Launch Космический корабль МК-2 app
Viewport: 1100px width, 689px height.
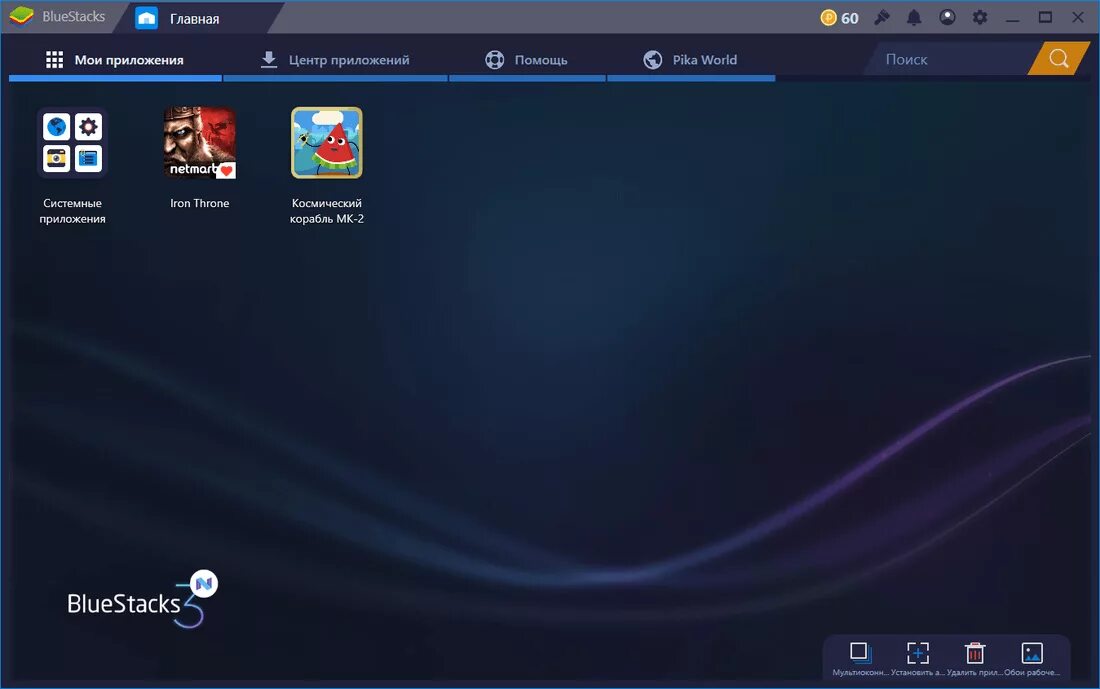(327, 142)
